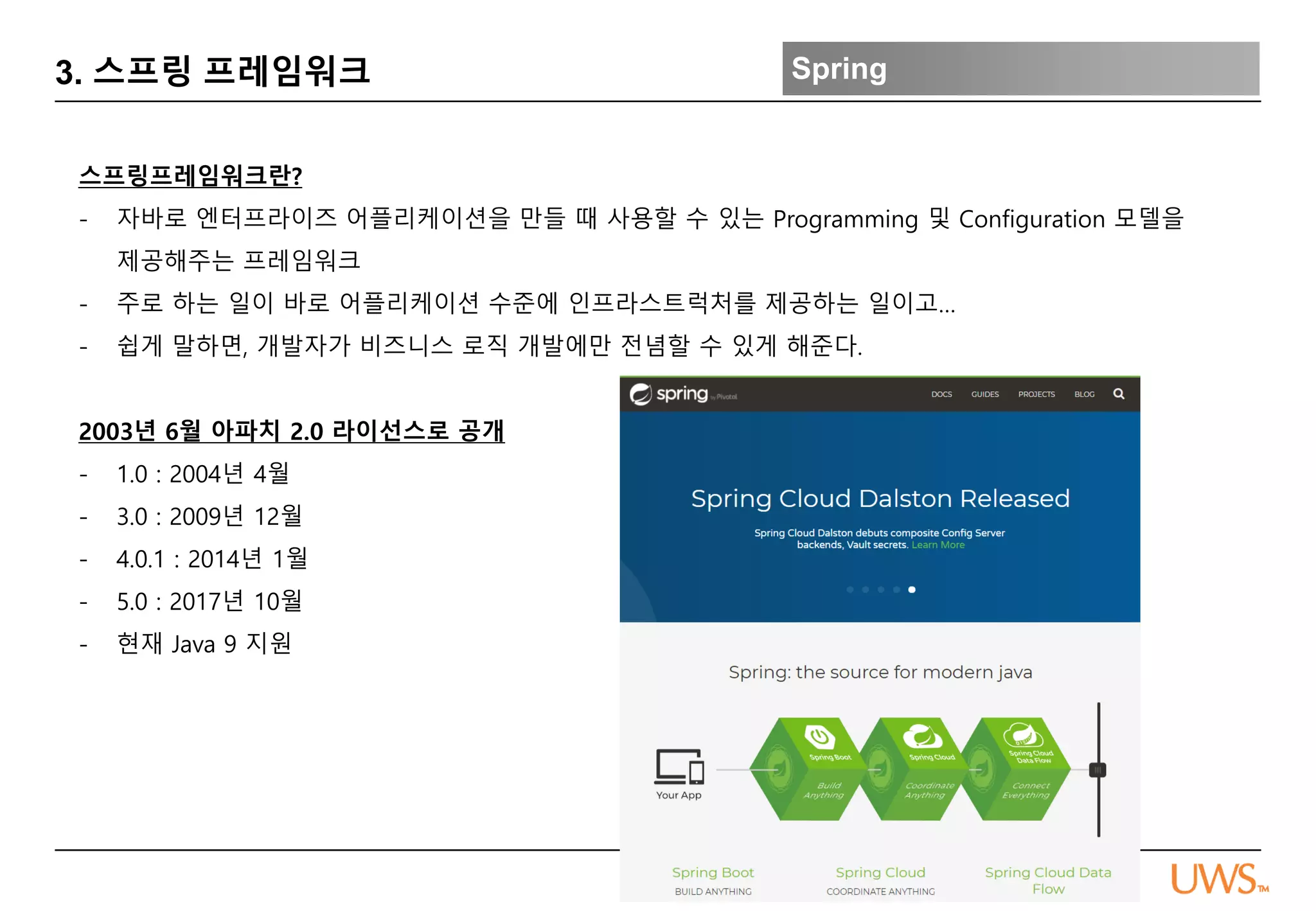This screenshot has width=1316, height=911.
Task: Click the 'BUILD ANYTHING' caption
Action: (713, 892)
